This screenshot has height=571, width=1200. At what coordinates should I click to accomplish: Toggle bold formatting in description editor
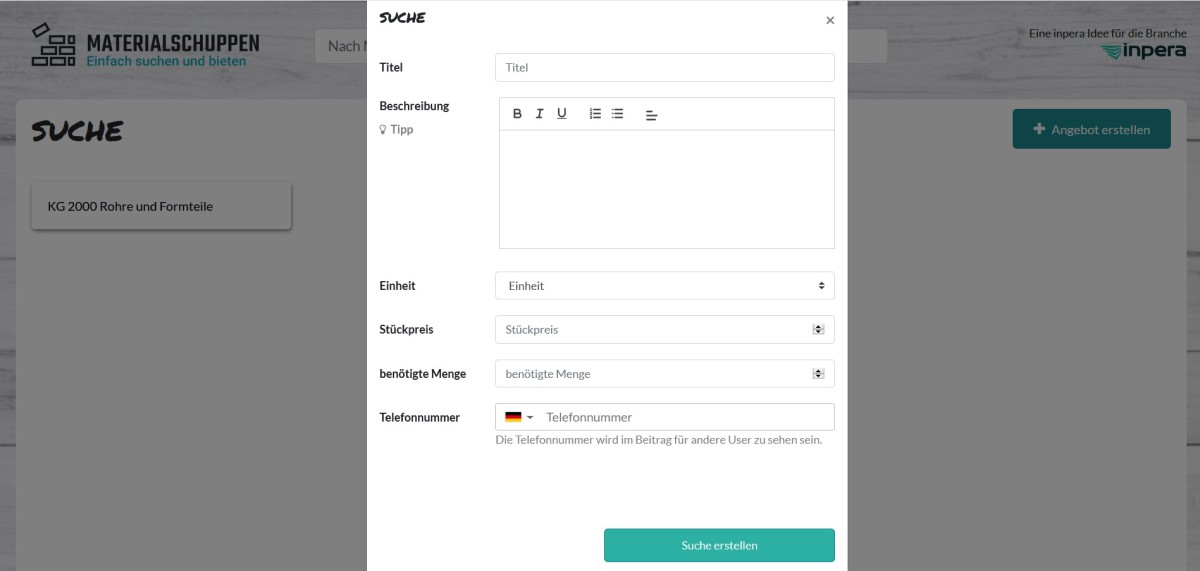[x=517, y=114]
